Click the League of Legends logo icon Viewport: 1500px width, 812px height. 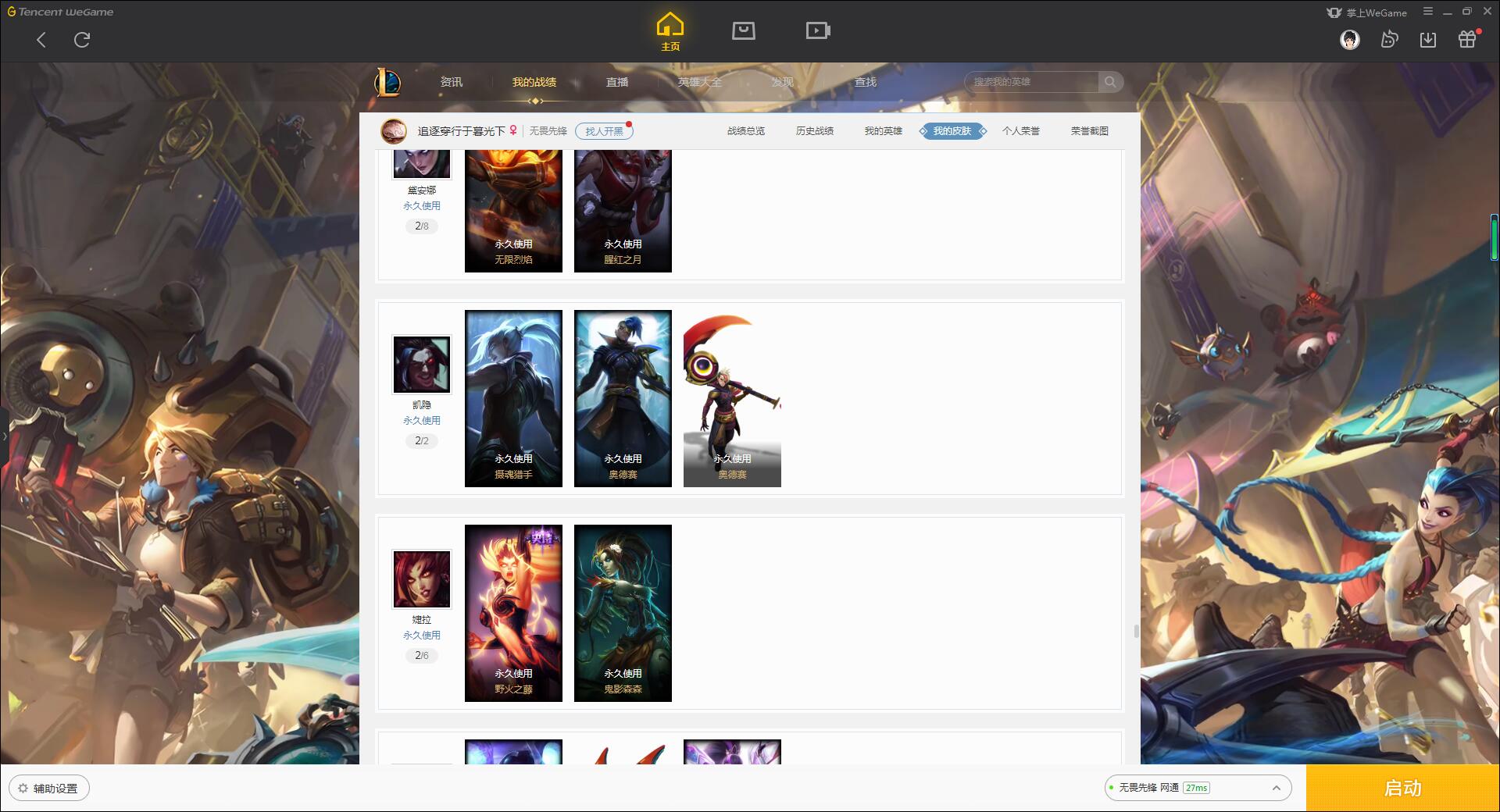(x=387, y=82)
